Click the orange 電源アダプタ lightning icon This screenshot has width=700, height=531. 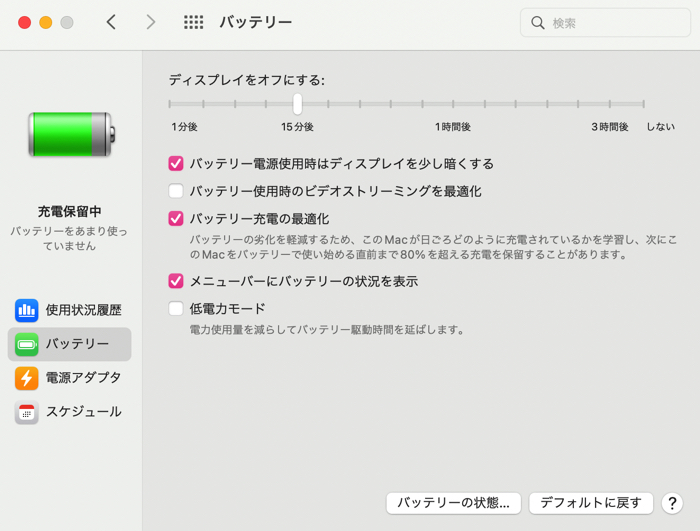[26, 378]
